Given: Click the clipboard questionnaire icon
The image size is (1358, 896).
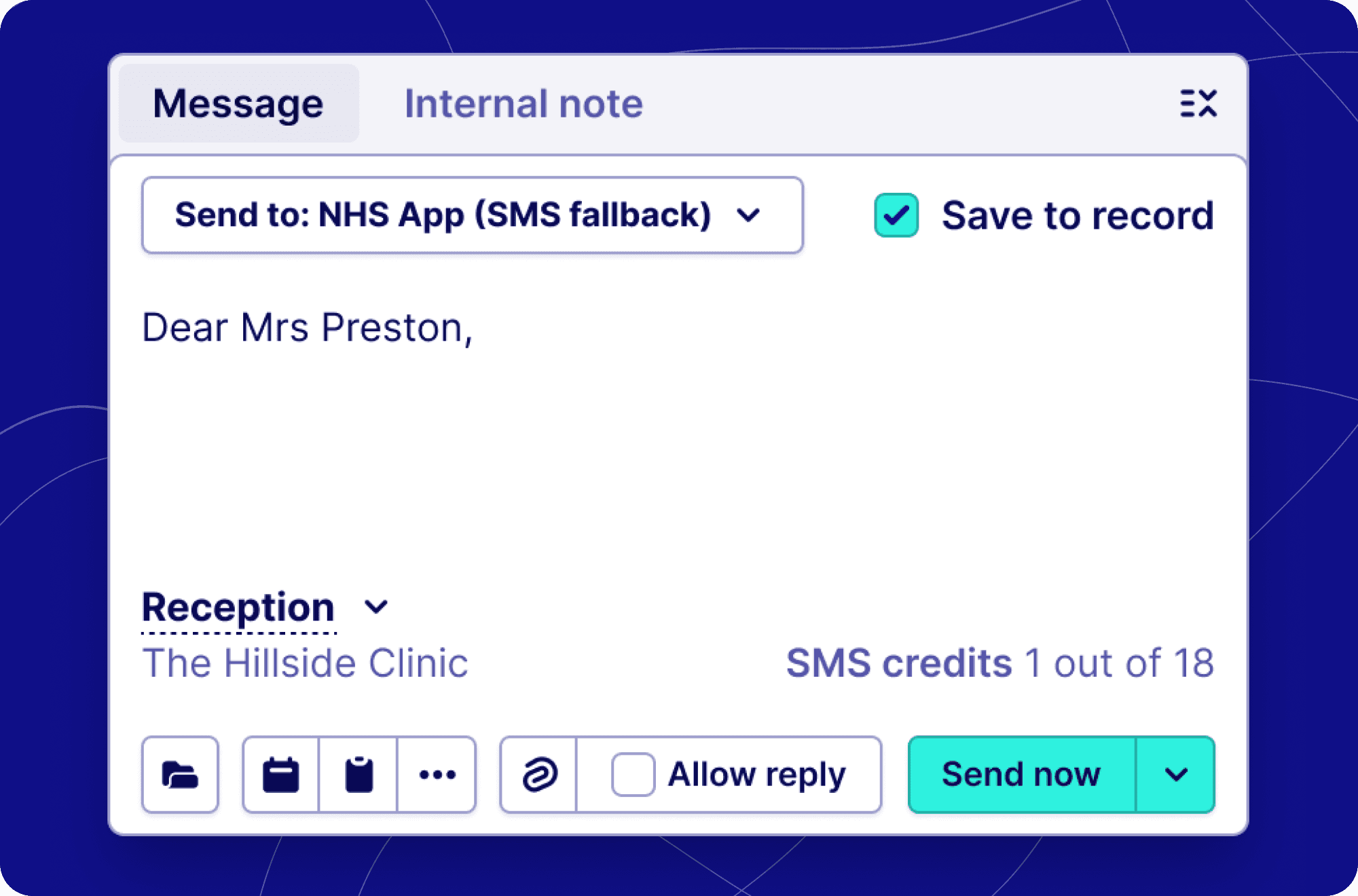Looking at the screenshot, I should click(x=359, y=774).
